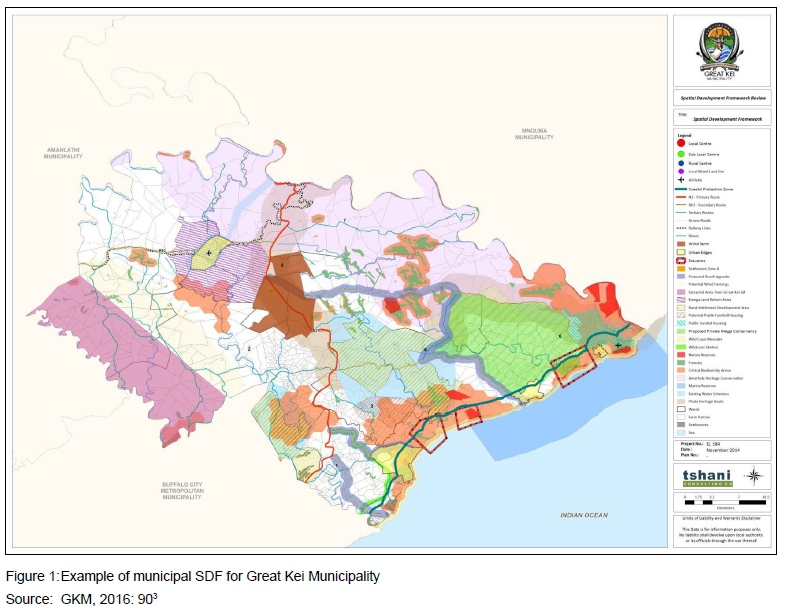Click the green Sub Local Centre legend dot
This screenshot has height=612, width=785.
(683, 154)
